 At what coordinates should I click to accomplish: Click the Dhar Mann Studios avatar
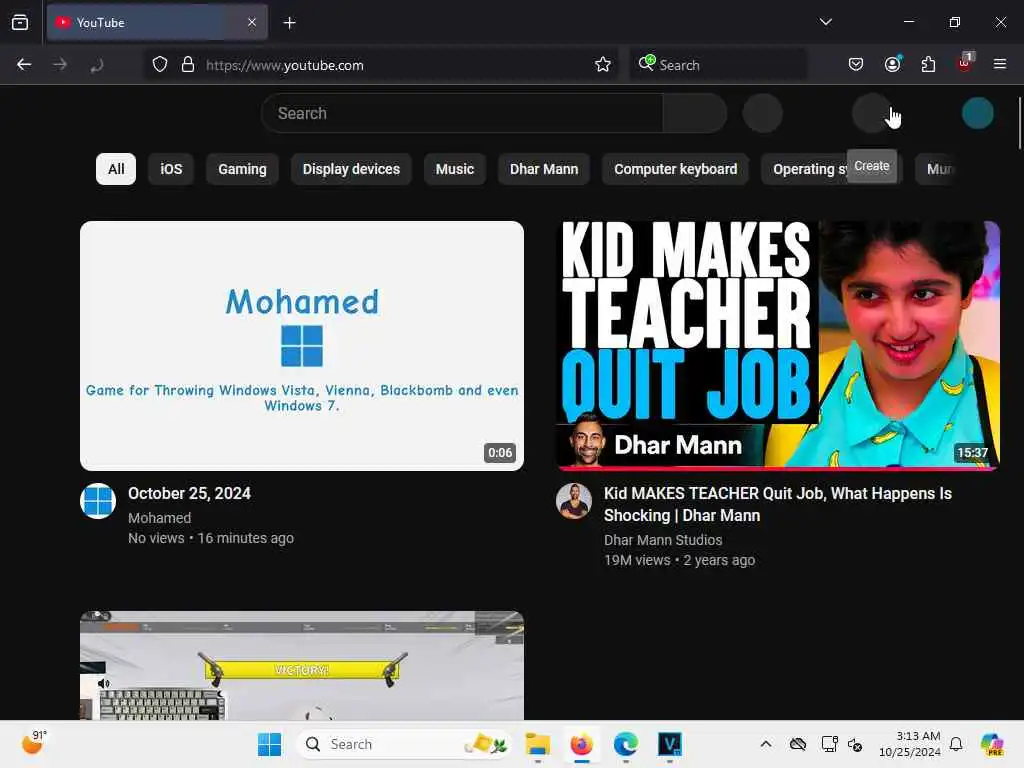(573, 501)
